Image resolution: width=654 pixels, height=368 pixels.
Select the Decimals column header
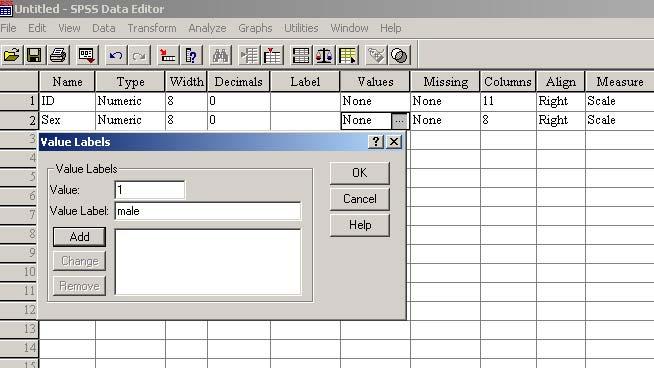coord(239,81)
